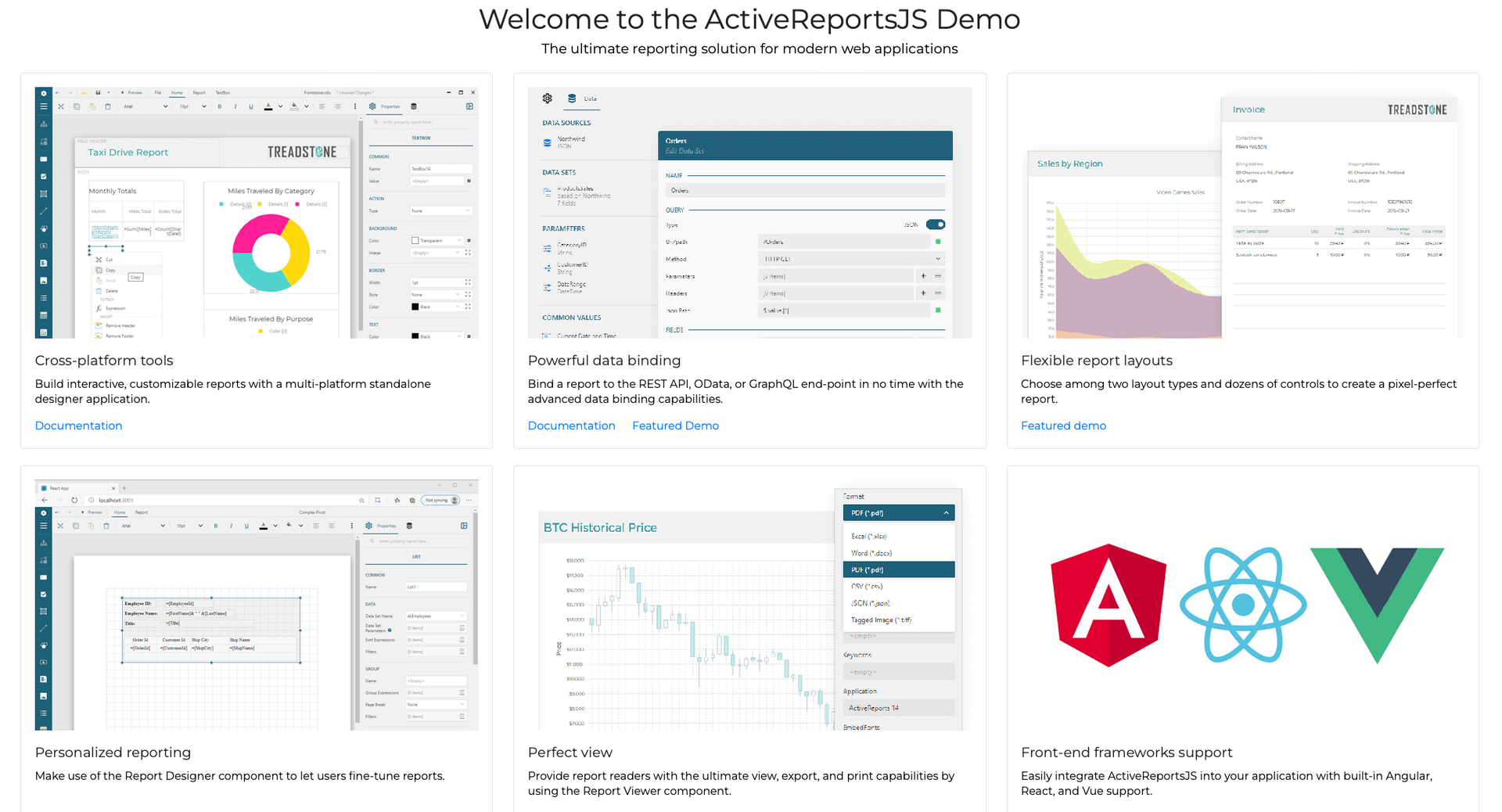This screenshot has width=1502, height=812.
Task: Click the React atom logo
Action: pyautogui.click(x=1242, y=605)
